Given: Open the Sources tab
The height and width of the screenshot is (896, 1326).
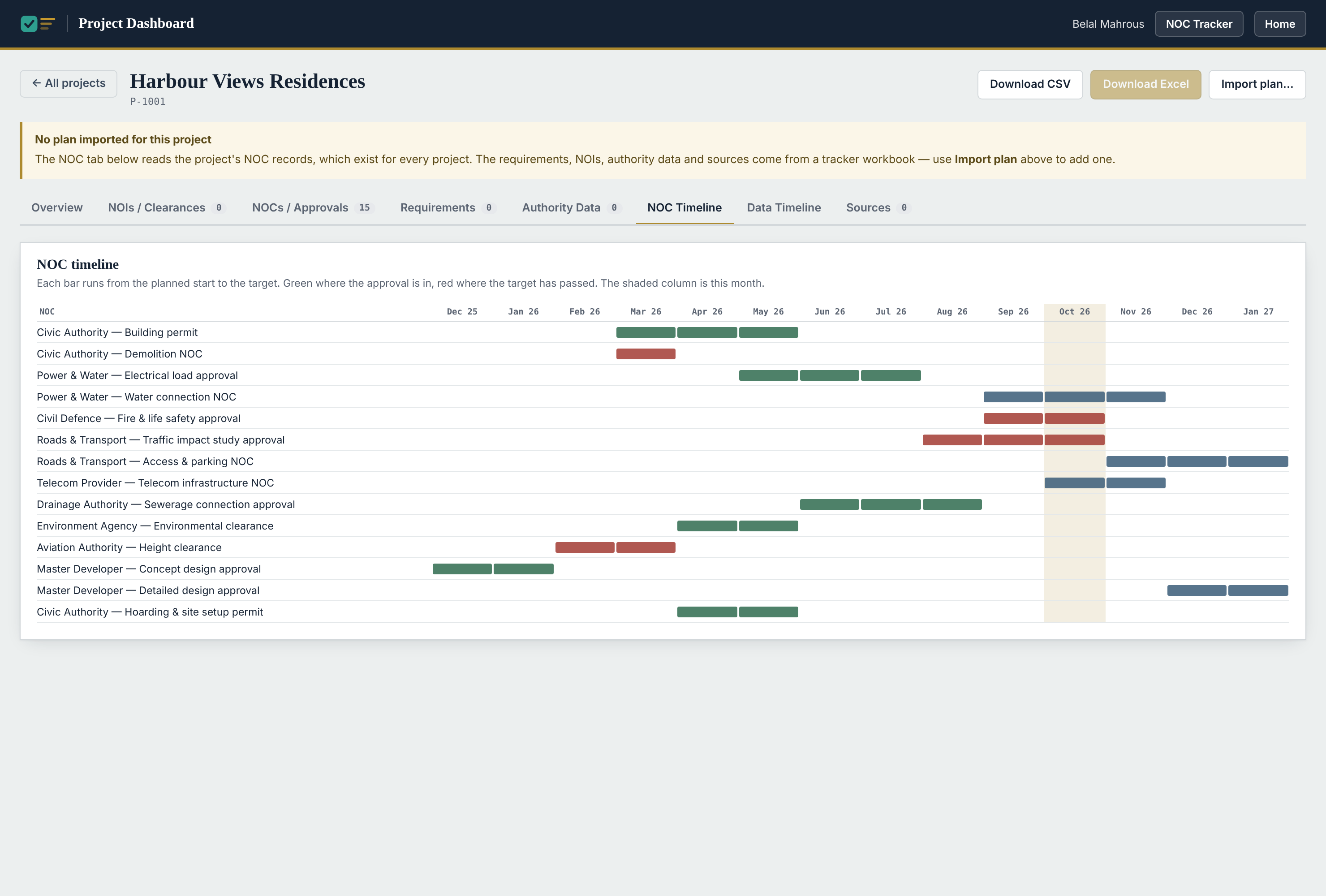Looking at the screenshot, I should tap(878, 208).
